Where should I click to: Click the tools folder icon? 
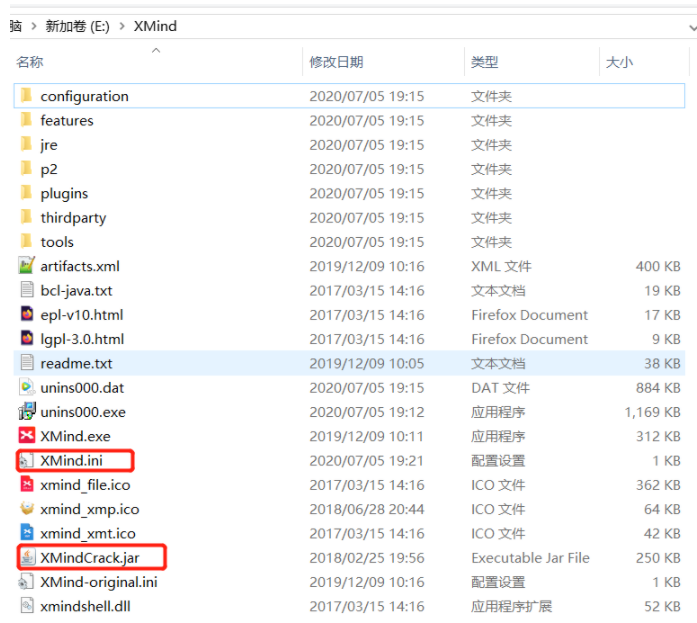[27, 241]
